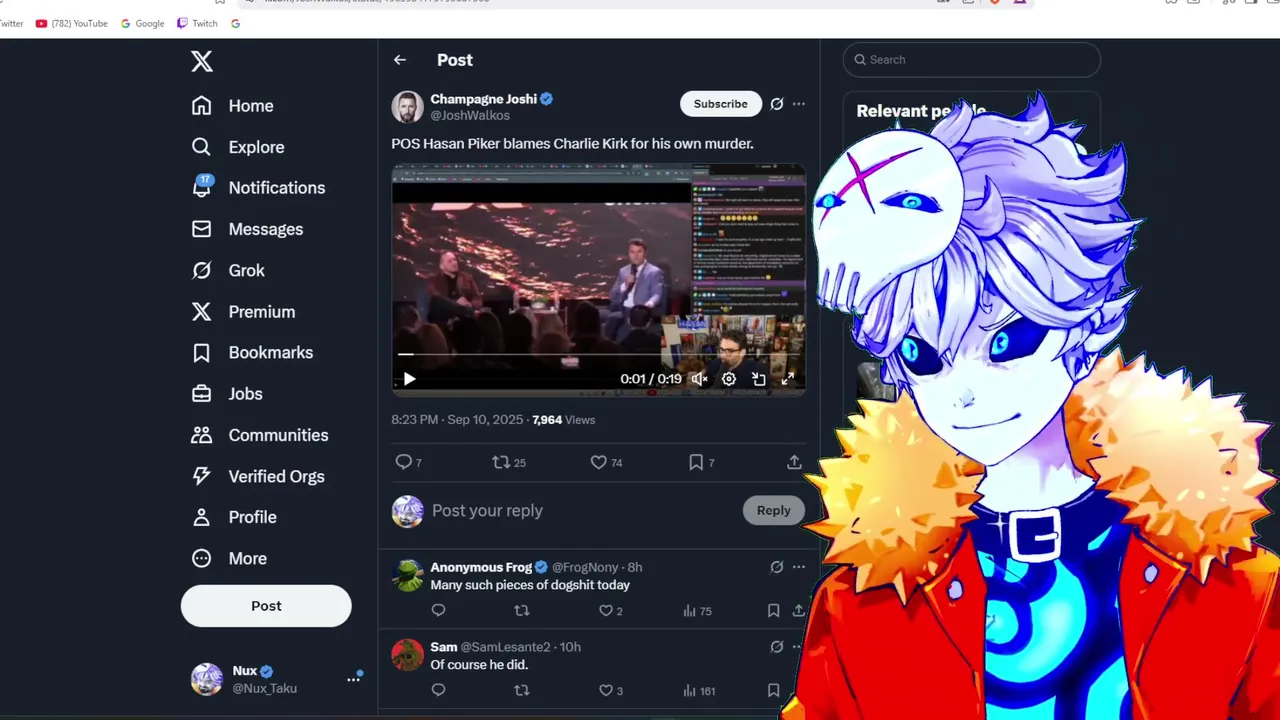
Task: Click the X logo icon
Action: click(x=202, y=61)
